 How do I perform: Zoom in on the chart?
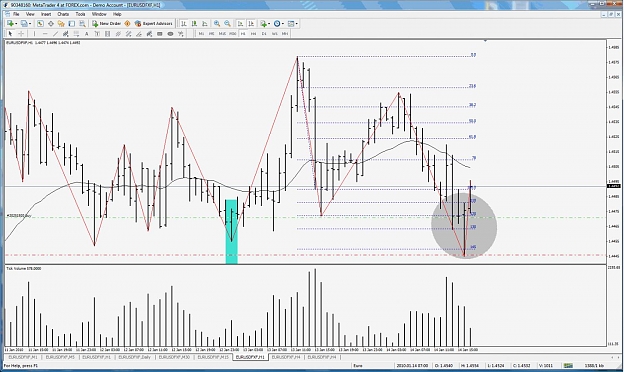[217, 24]
